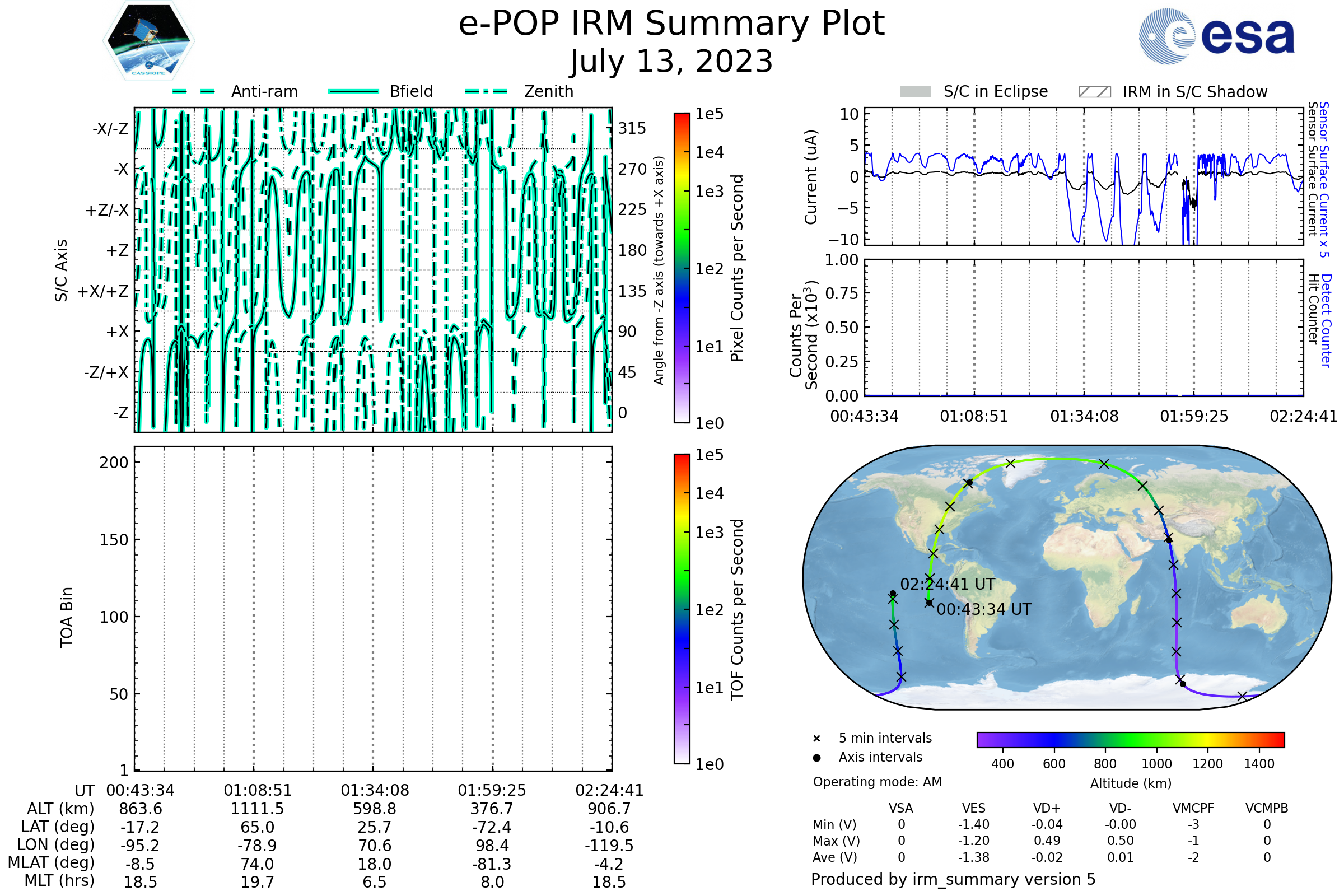Click the Altitude (km) color bar
Viewport: 1344px width, 896px height.
pos(1130,739)
